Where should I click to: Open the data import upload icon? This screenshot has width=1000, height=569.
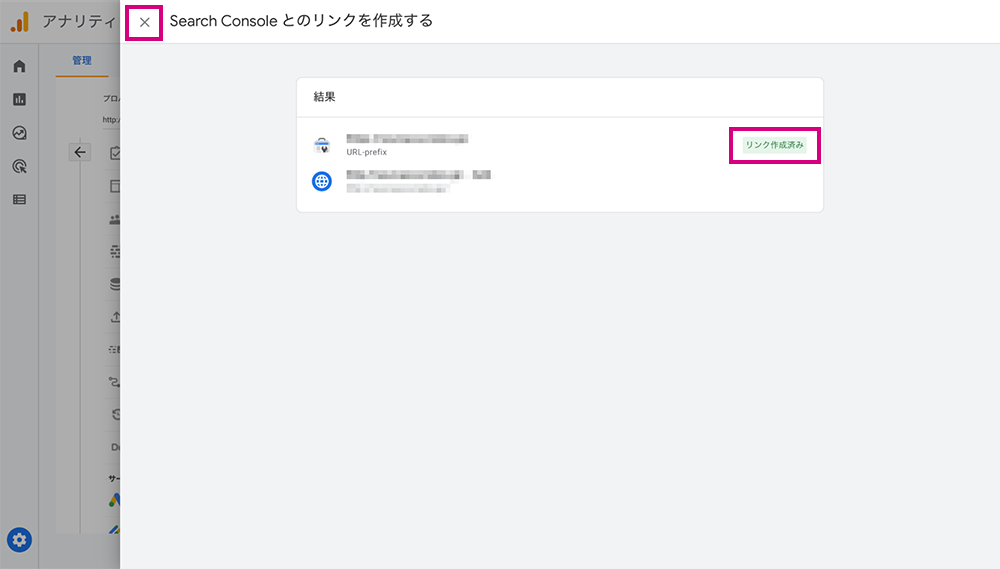[x=115, y=316]
